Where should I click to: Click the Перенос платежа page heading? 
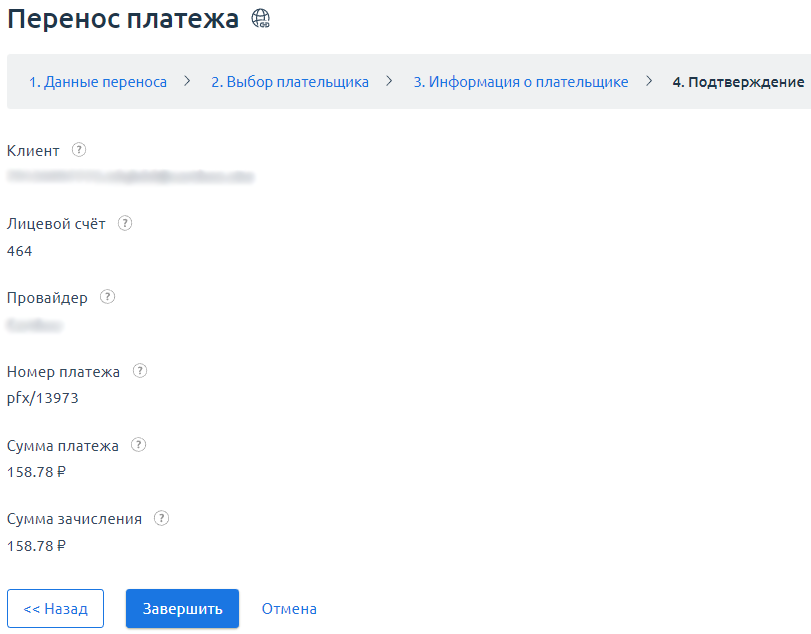(x=123, y=19)
